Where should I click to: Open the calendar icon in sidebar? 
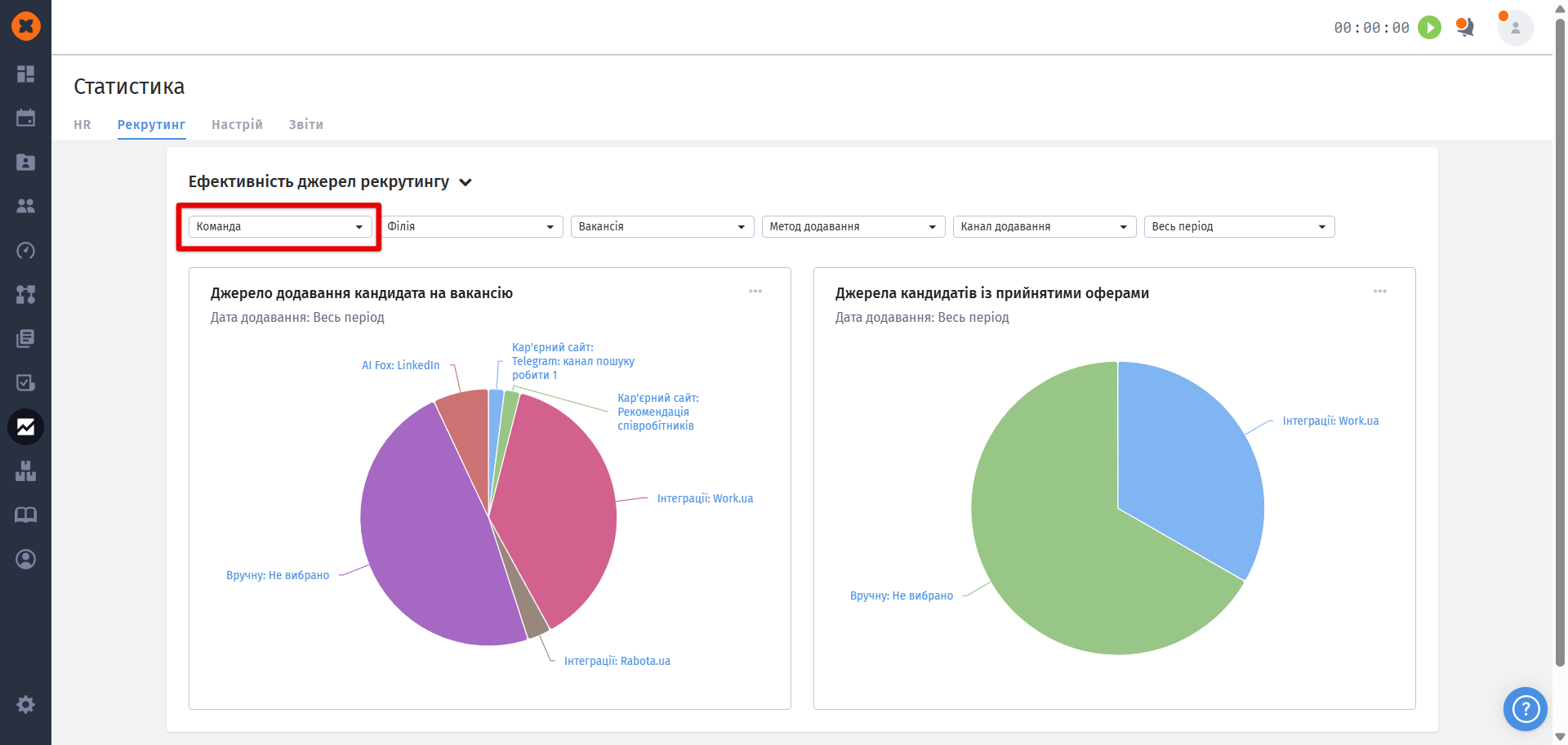click(x=25, y=118)
